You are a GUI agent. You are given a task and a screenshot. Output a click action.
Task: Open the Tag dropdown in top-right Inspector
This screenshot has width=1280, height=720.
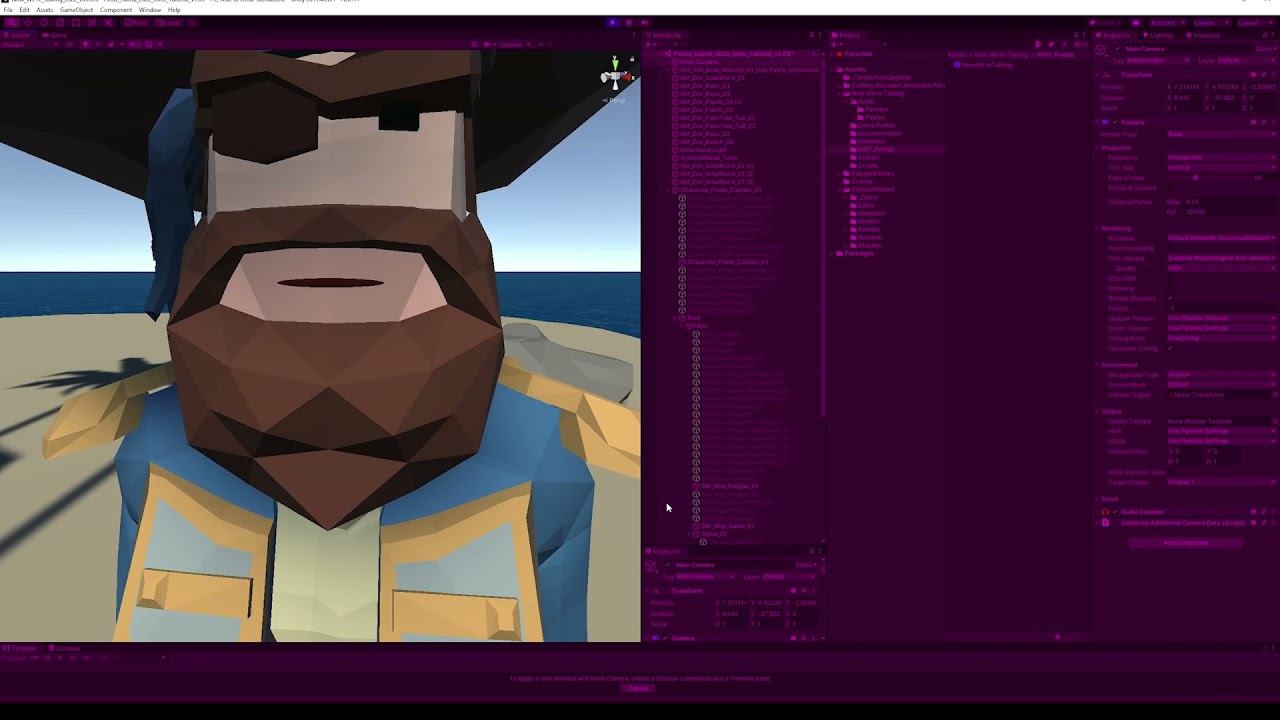coord(1158,60)
